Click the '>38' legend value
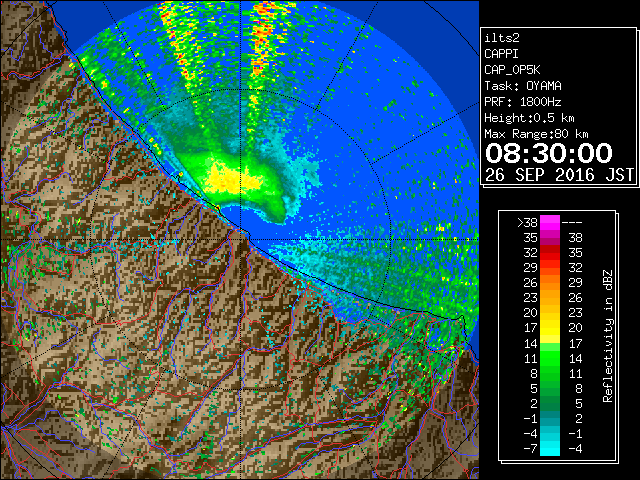Viewport: 640px width, 480px height. coord(527,223)
